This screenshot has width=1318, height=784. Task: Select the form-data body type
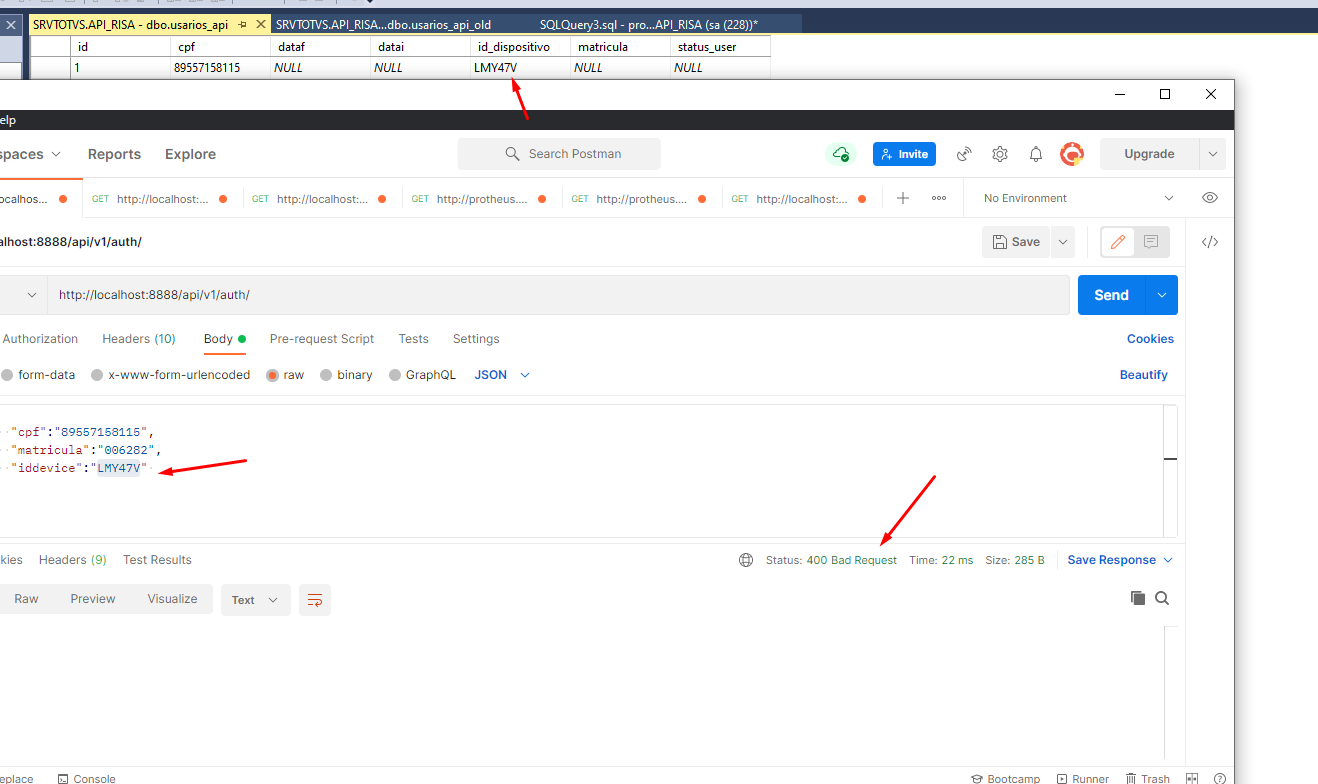tap(39, 375)
